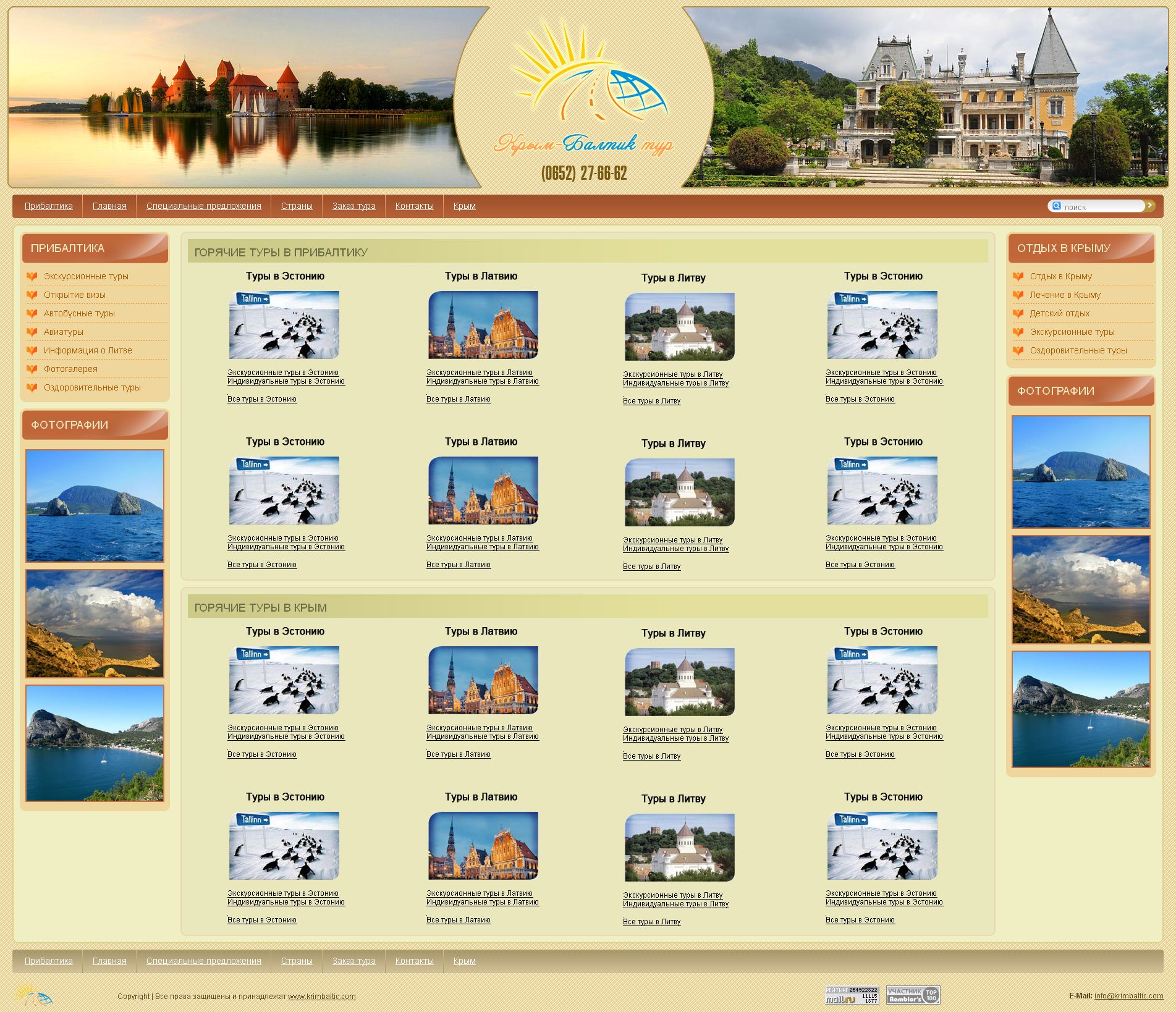This screenshot has width=1176, height=1012.
Task: Click bullet icon beside Экскурсионные туры in Прибалтика panel
Action: click(x=32, y=277)
